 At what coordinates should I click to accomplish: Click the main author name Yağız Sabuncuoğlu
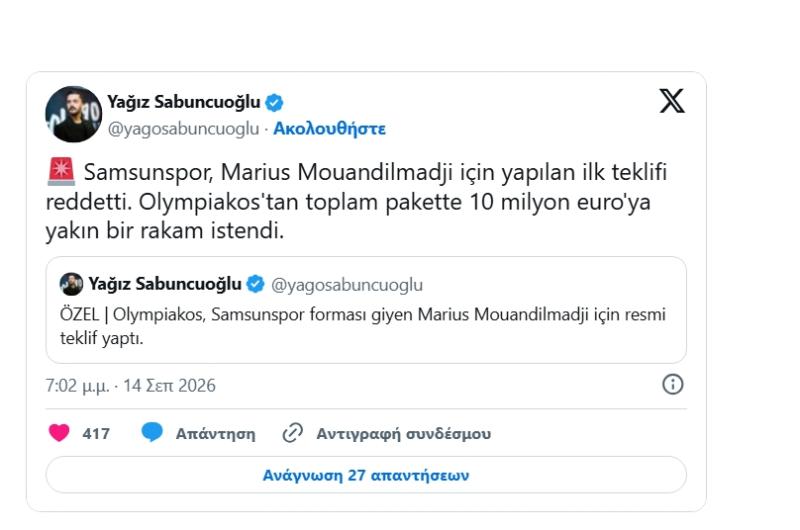point(184,102)
